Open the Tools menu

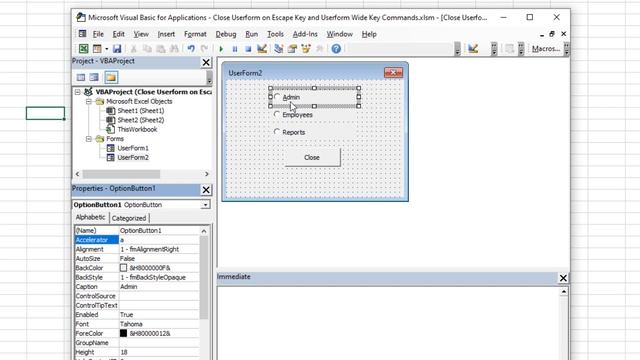pyautogui.click(x=275, y=34)
